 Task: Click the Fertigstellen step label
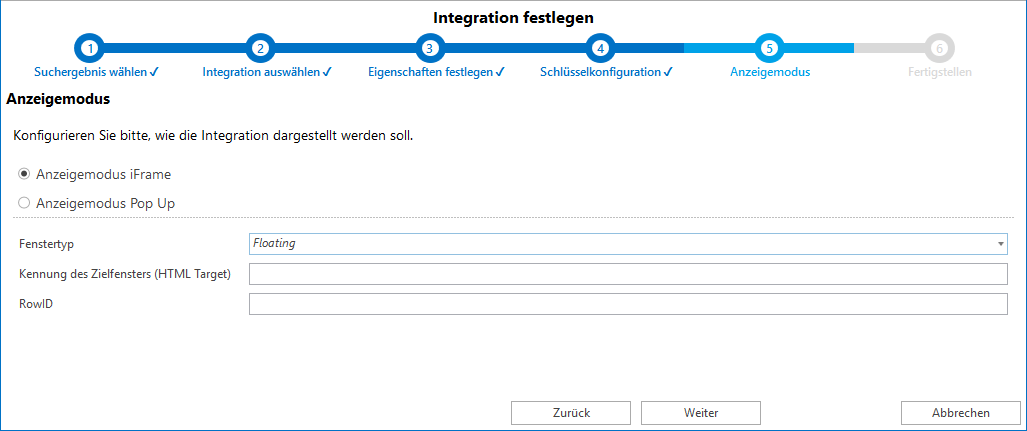939,73
